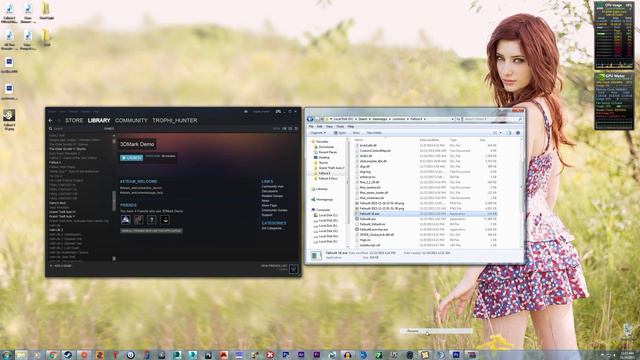This screenshot has height=360, width=640.
Task: Select The Elder Scrolls V: Skyrim in game list
Action: [68, 149]
